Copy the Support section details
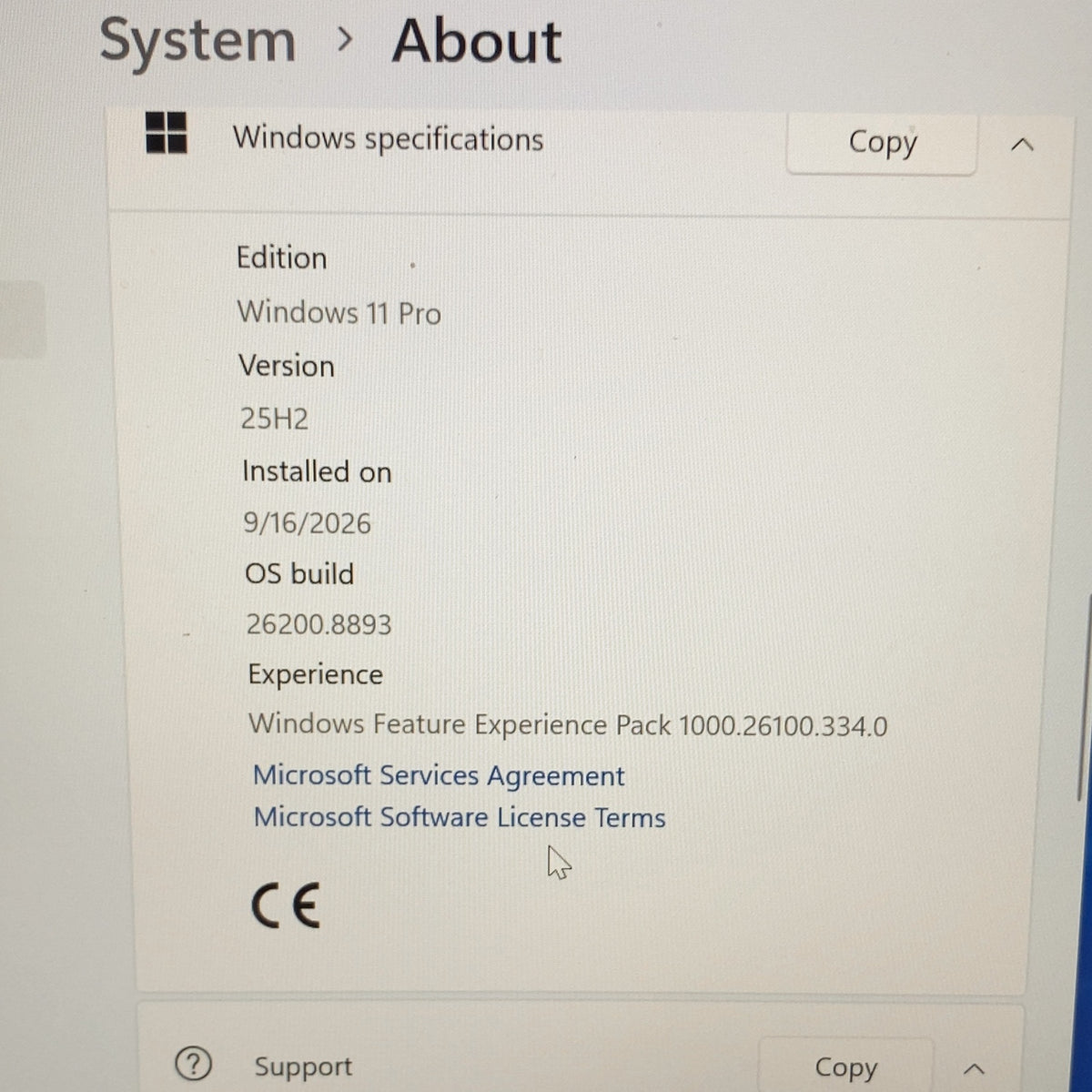This screenshot has width=1092, height=1092. point(845,1067)
